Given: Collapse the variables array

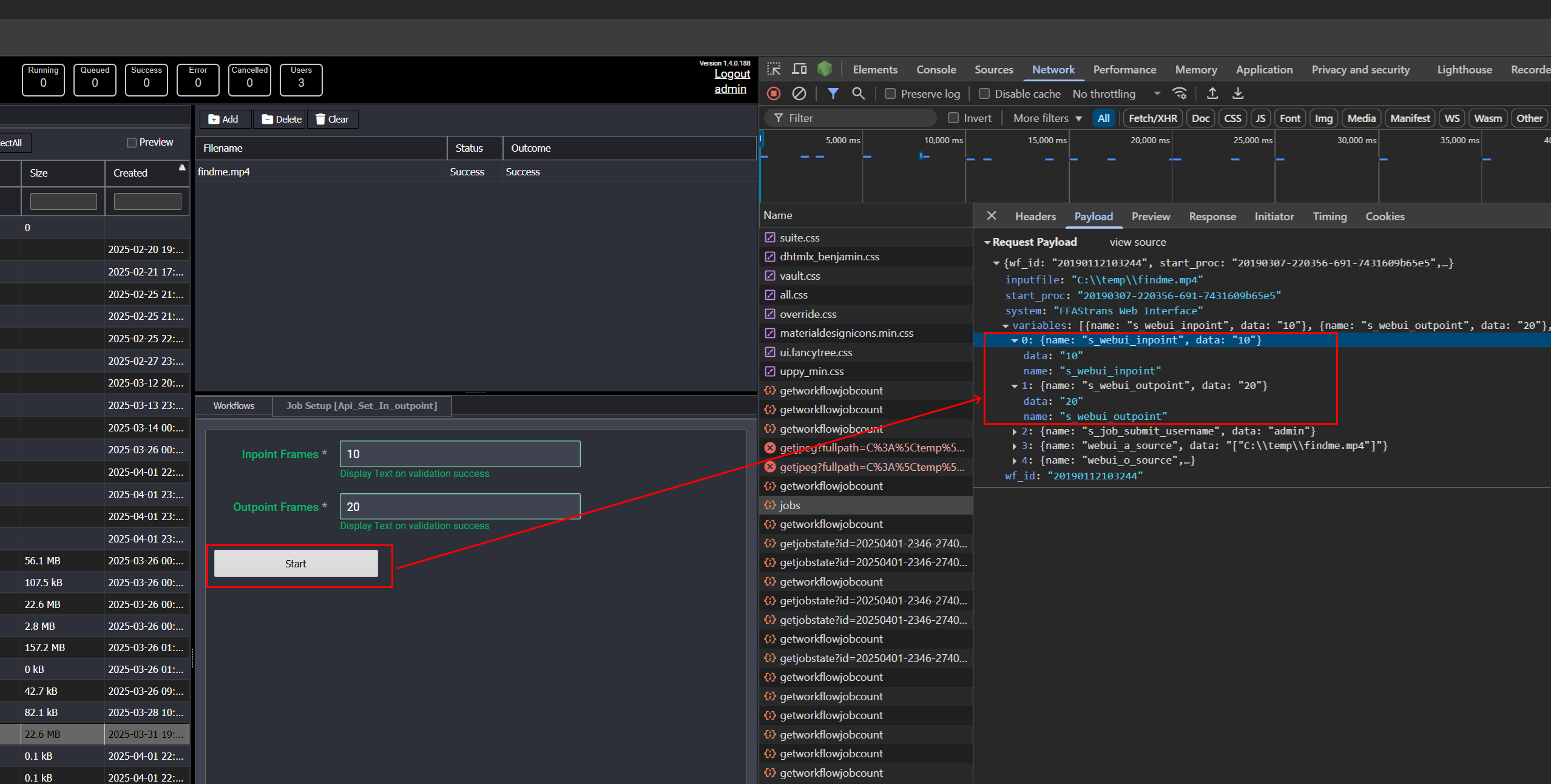Looking at the screenshot, I should pos(1005,326).
